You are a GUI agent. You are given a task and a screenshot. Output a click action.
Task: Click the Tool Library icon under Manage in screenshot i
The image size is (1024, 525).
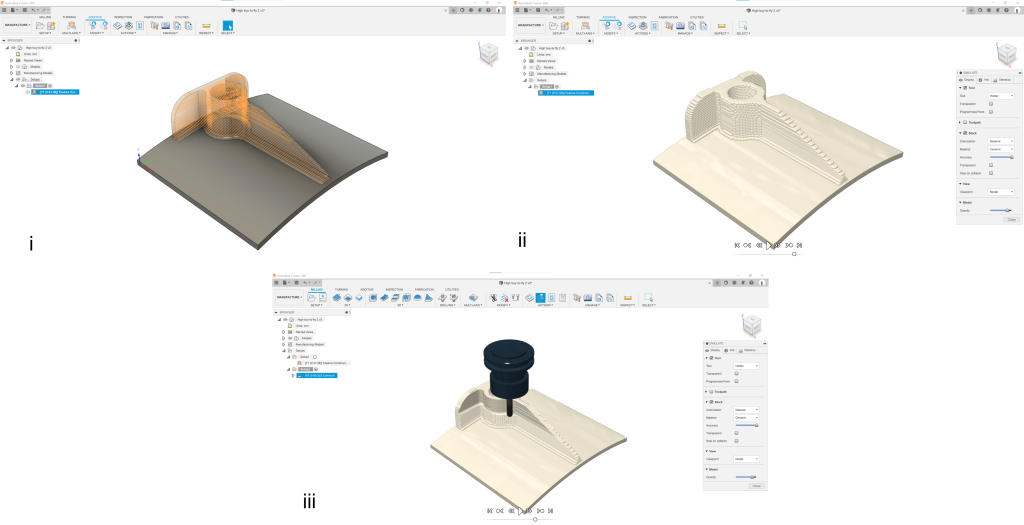(154, 25)
